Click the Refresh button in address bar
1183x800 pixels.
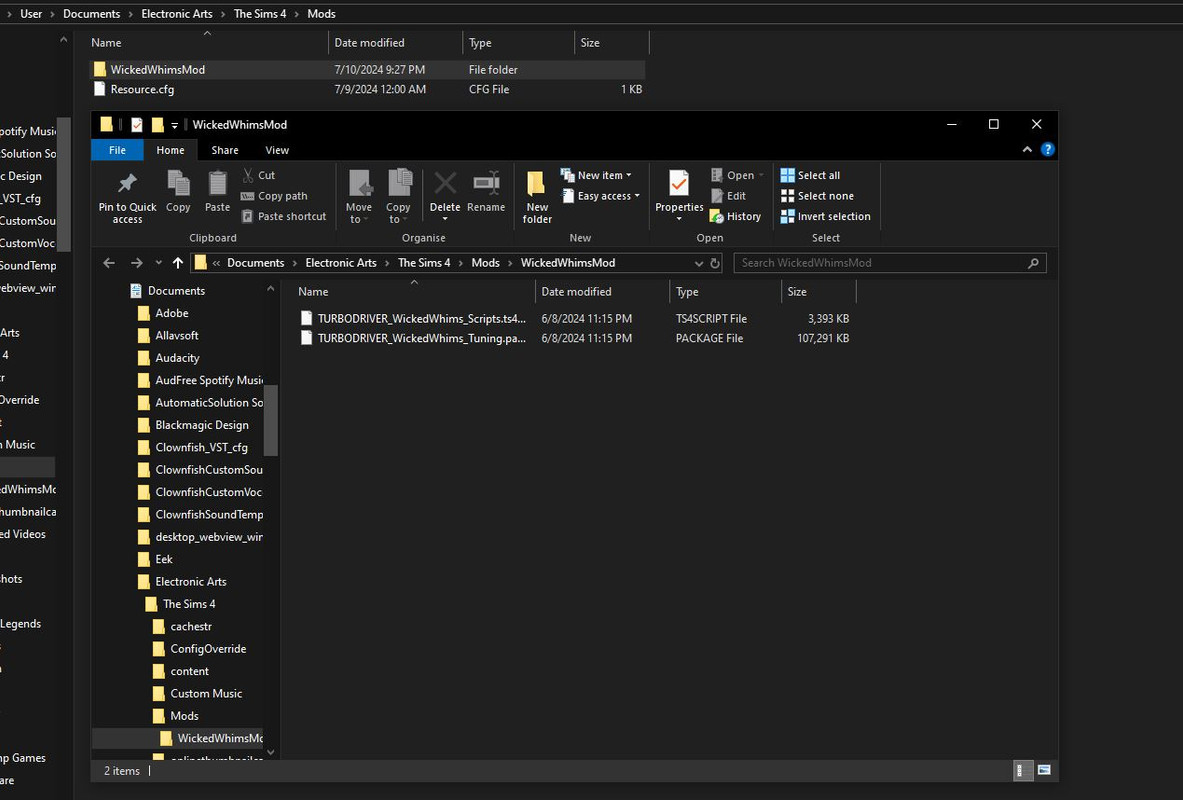(x=715, y=263)
